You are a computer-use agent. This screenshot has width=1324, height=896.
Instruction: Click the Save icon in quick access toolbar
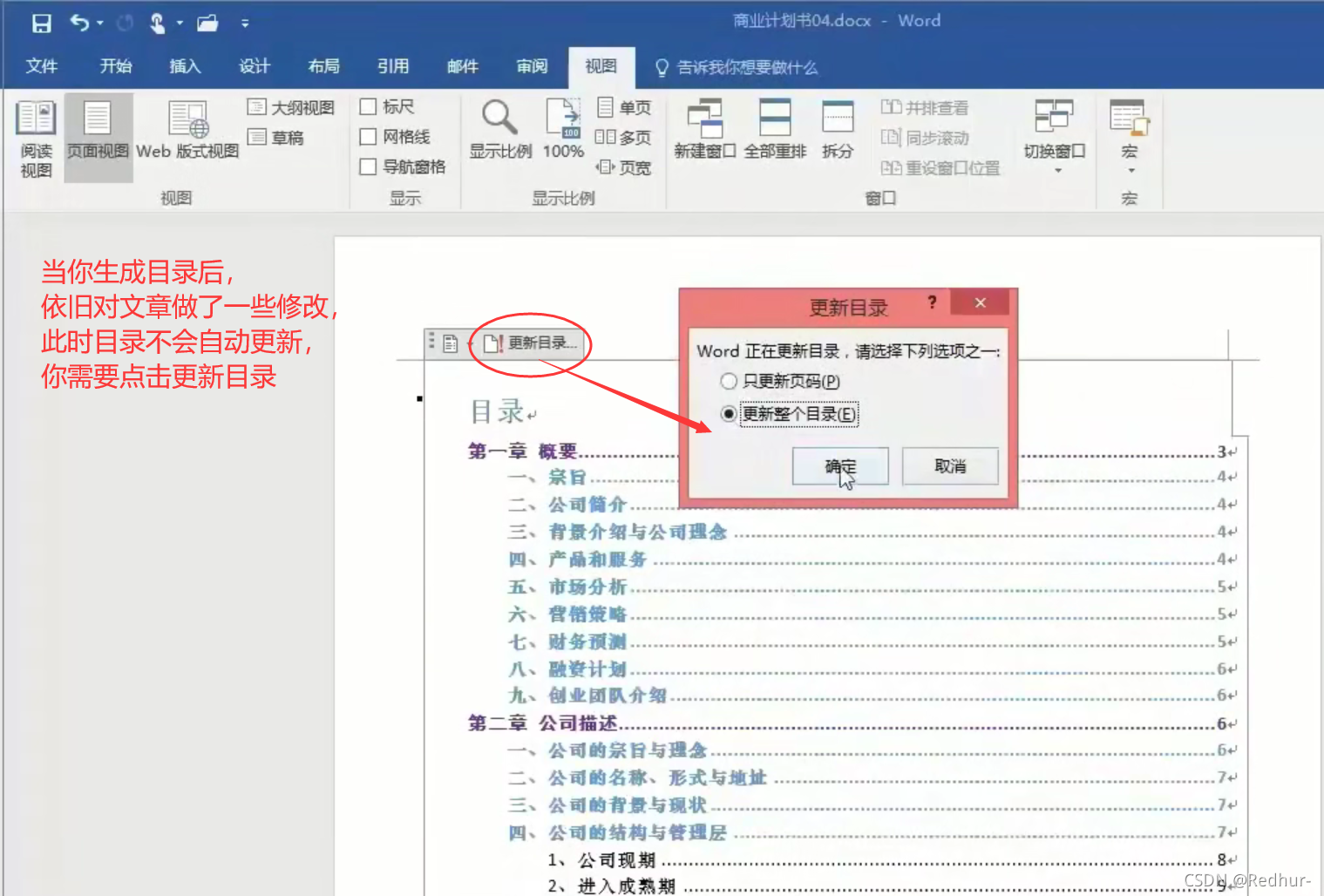pyautogui.click(x=41, y=24)
